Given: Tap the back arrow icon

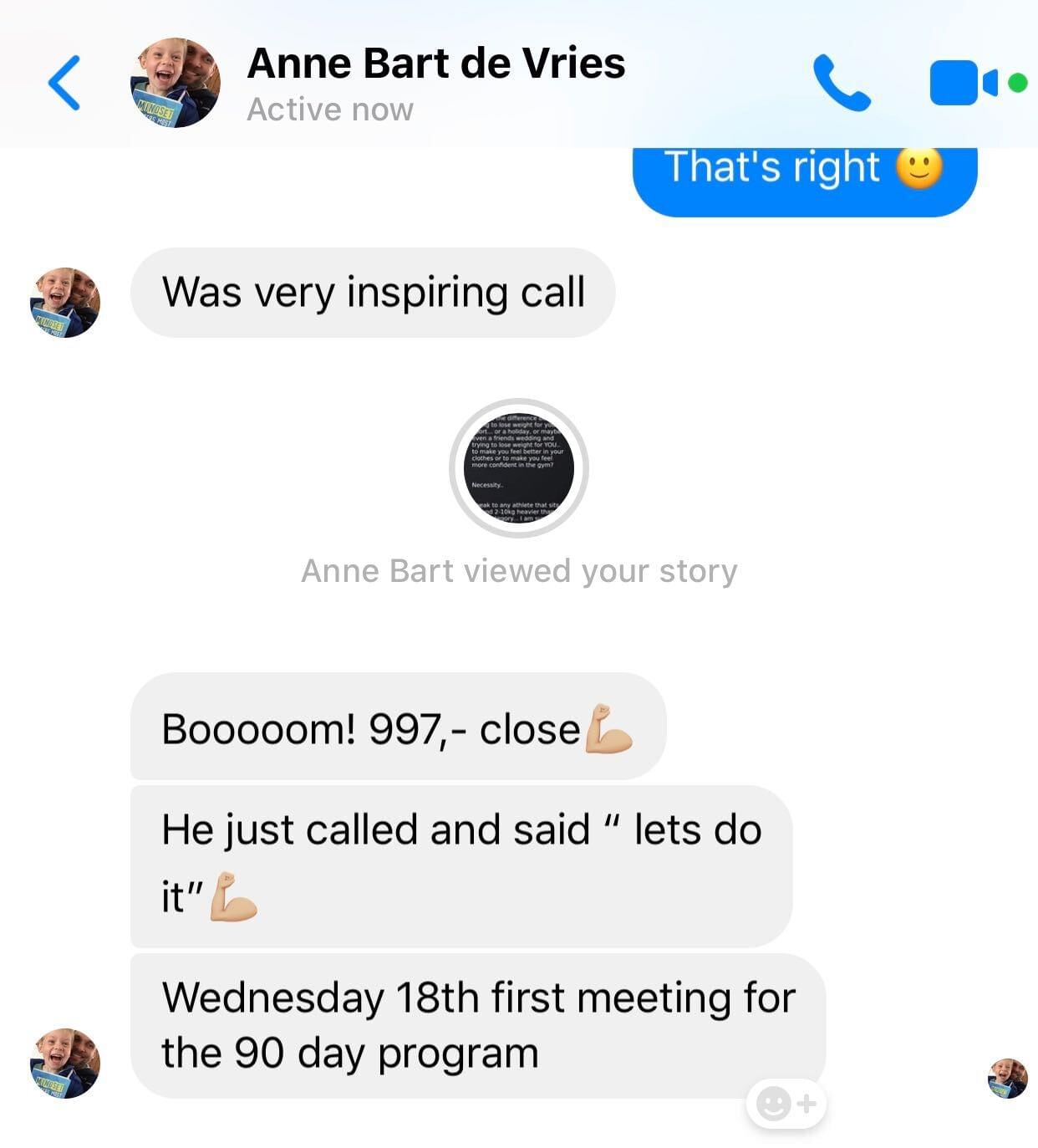Looking at the screenshot, I should [x=64, y=83].
